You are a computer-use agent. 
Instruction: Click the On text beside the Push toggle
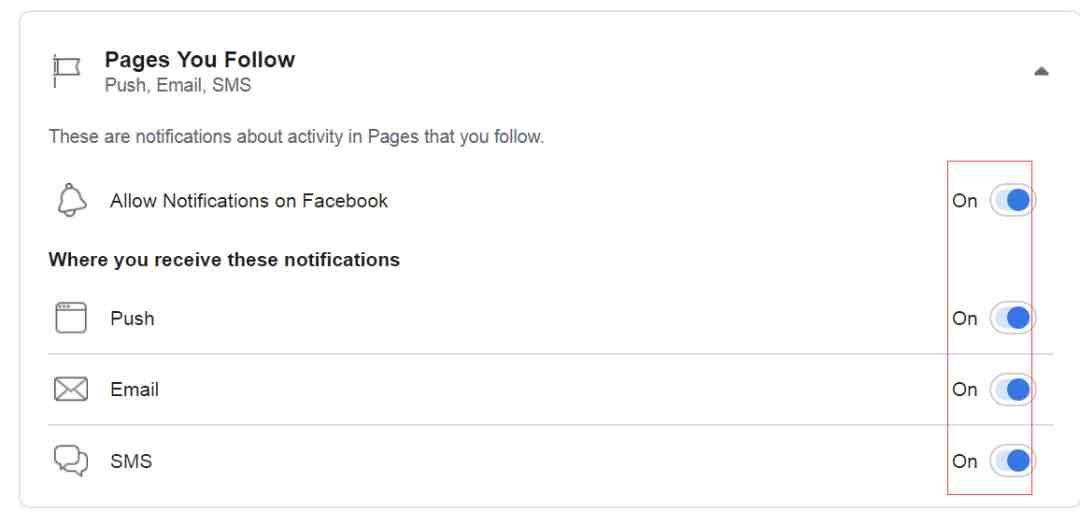964,318
